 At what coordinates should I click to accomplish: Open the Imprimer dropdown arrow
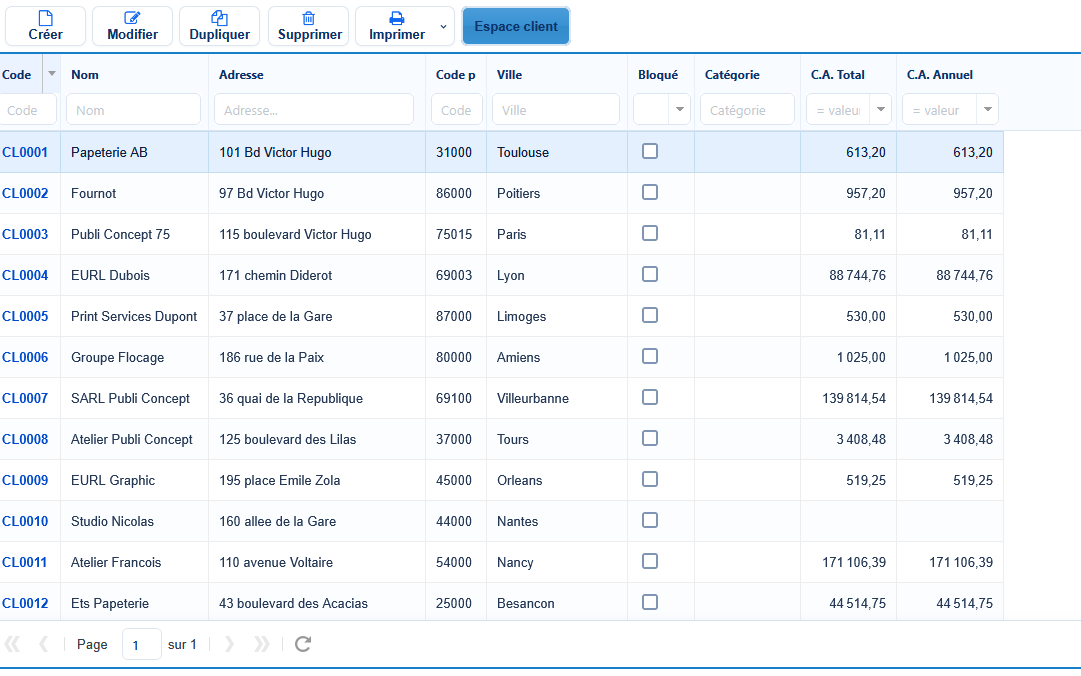click(443, 26)
